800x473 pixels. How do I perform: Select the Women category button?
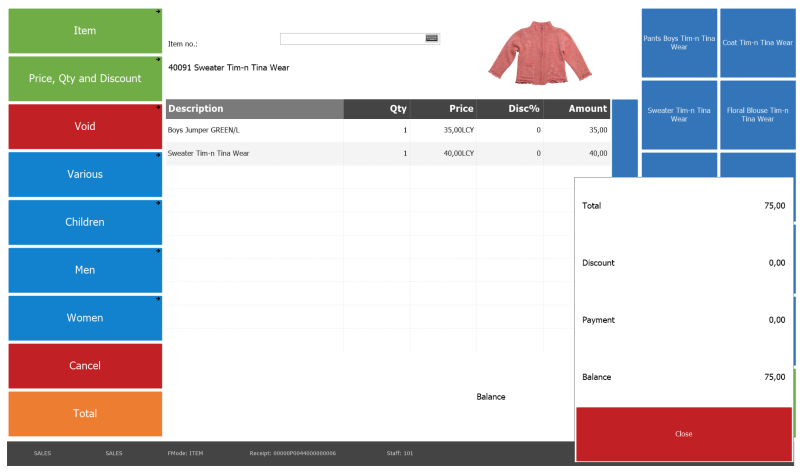point(85,318)
